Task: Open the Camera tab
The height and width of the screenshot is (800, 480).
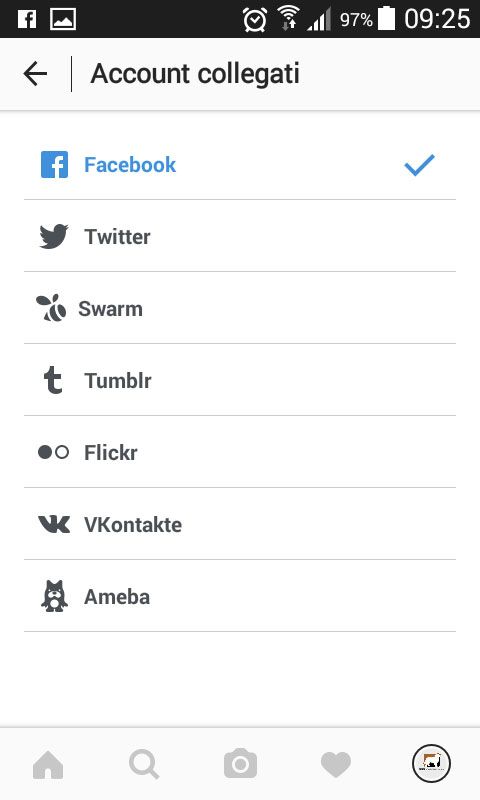Action: (x=240, y=764)
